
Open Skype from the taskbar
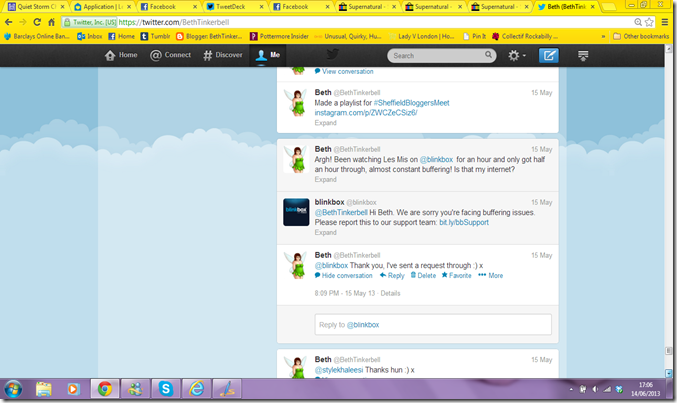click(x=166, y=390)
